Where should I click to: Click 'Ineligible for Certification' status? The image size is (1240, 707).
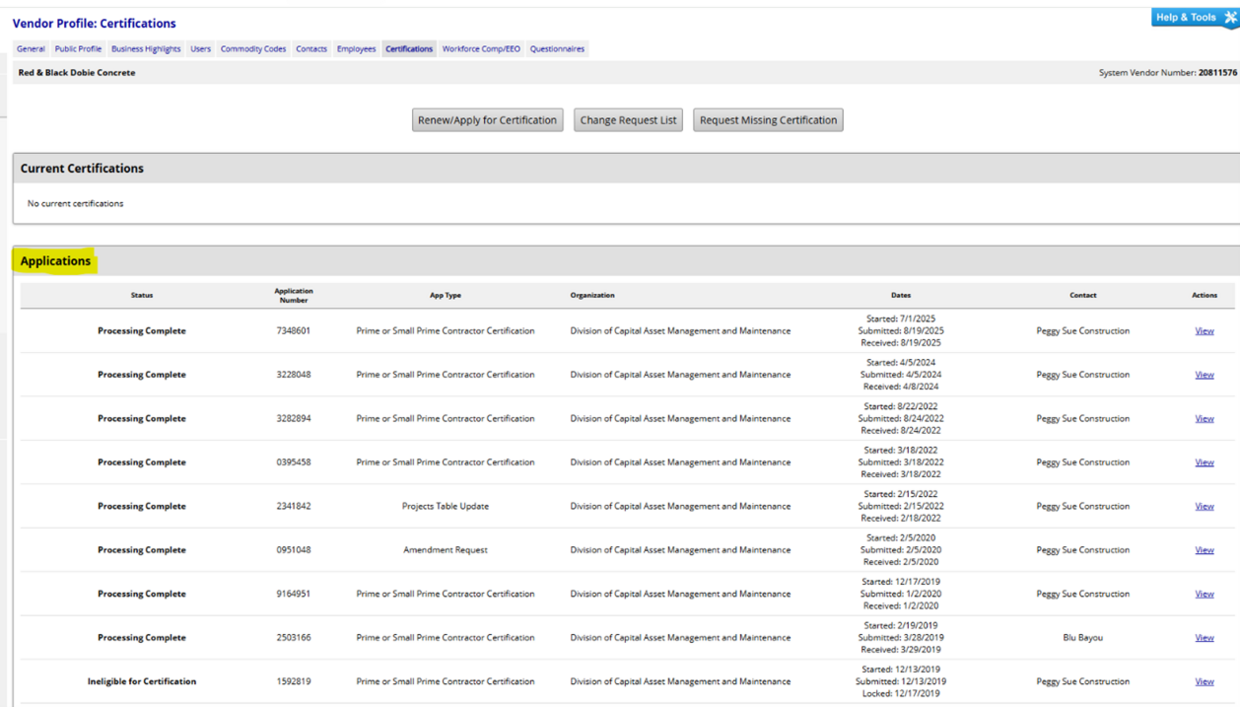pyautogui.click(x=142, y=682)
